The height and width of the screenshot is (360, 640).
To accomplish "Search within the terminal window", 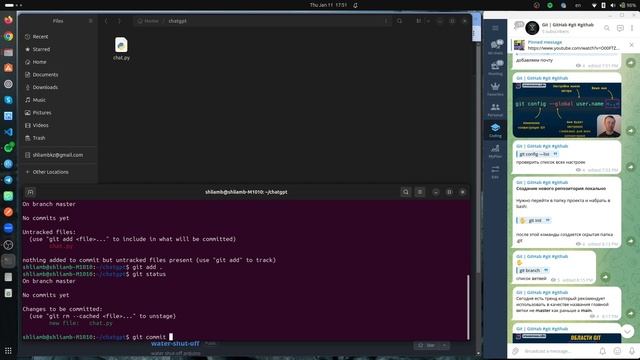I will click(x=406, y=192).
